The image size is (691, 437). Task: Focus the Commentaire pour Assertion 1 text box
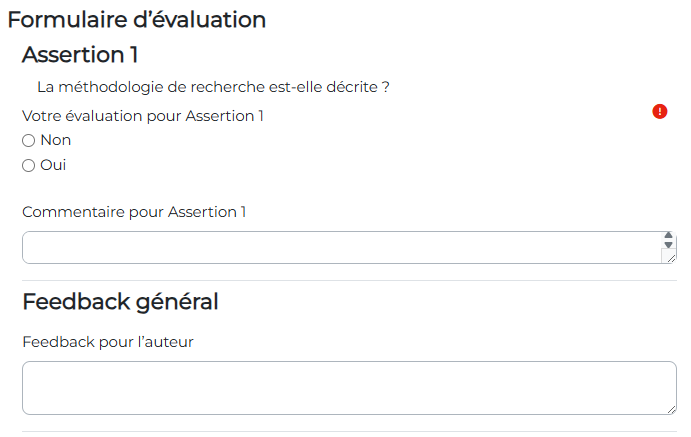pos(340,248)
